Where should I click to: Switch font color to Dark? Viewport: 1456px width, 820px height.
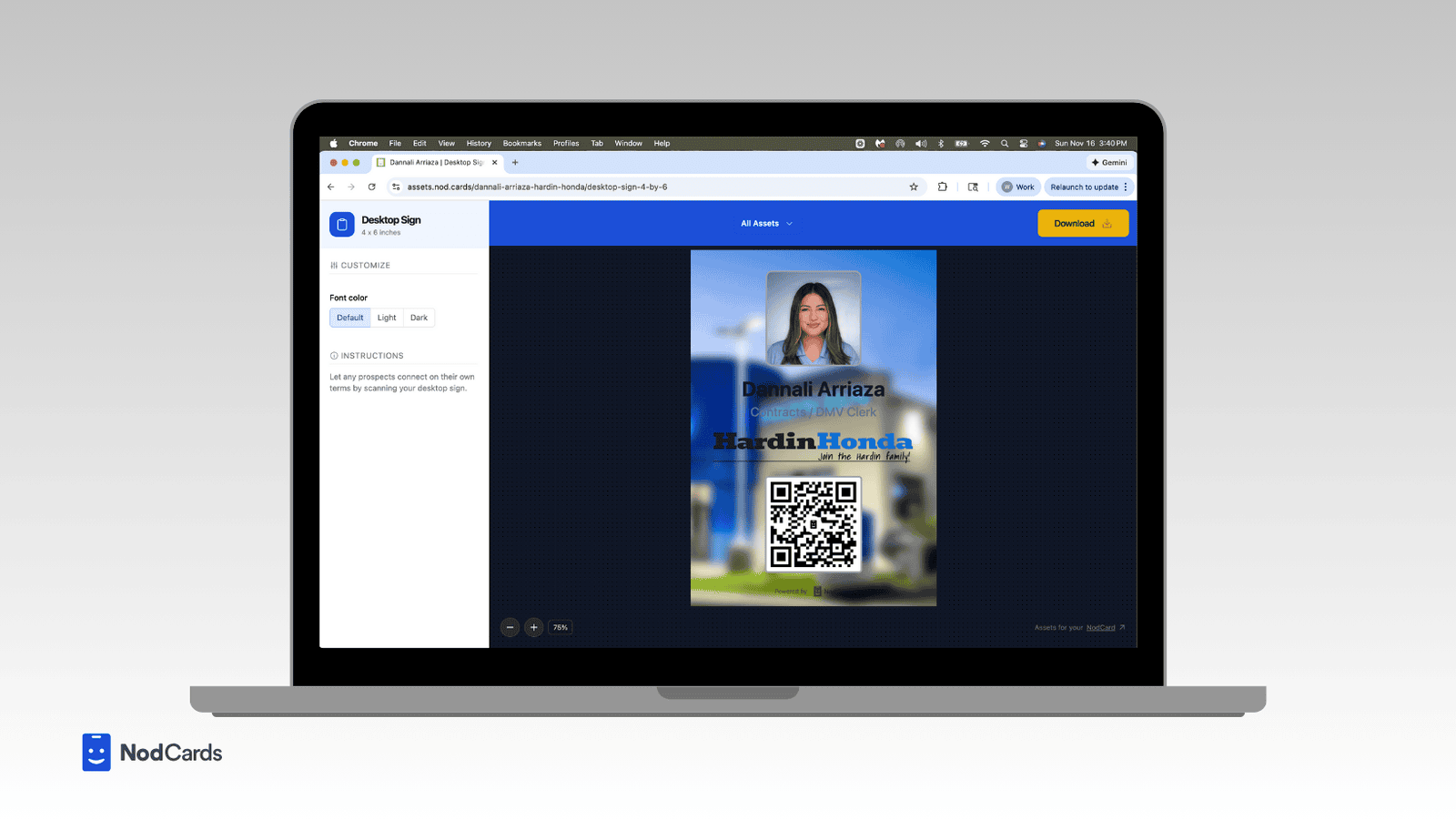pyautogui.click(x=419, y=318)
